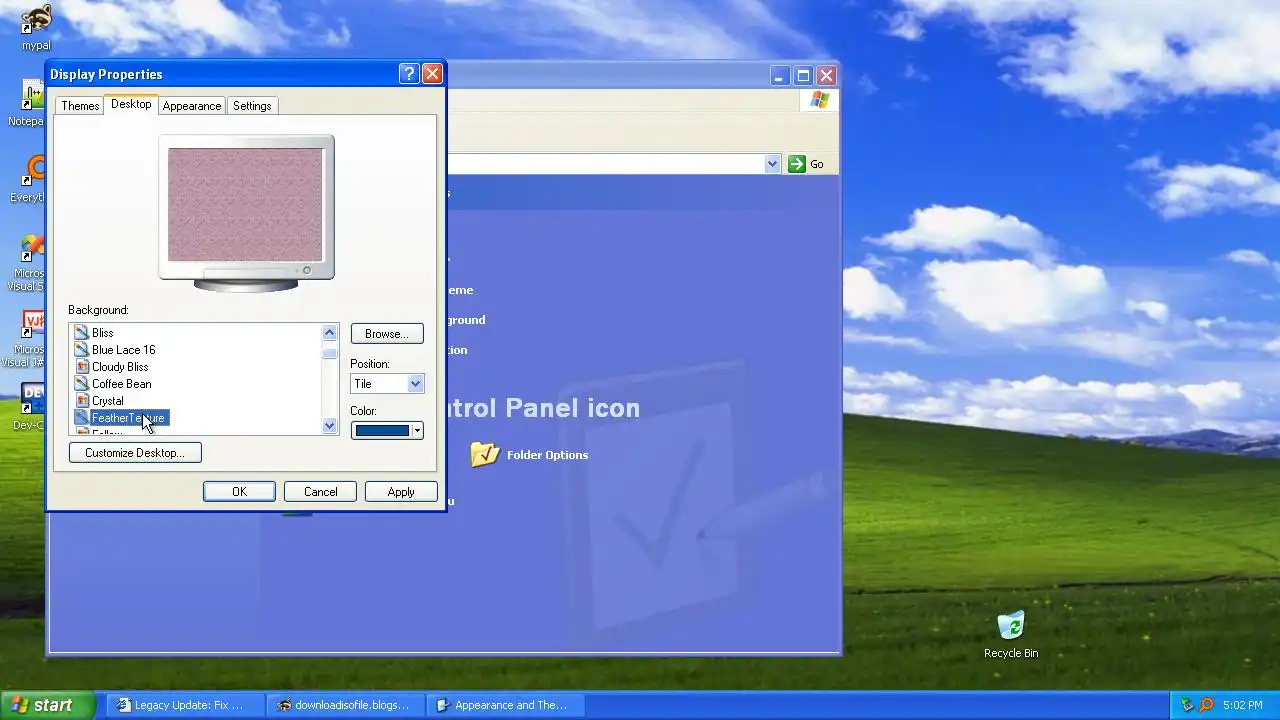This screenshot has height=720, width=1280.
Task: Click the green tray icon beside the magnifier
Action: pos(1187,705)
